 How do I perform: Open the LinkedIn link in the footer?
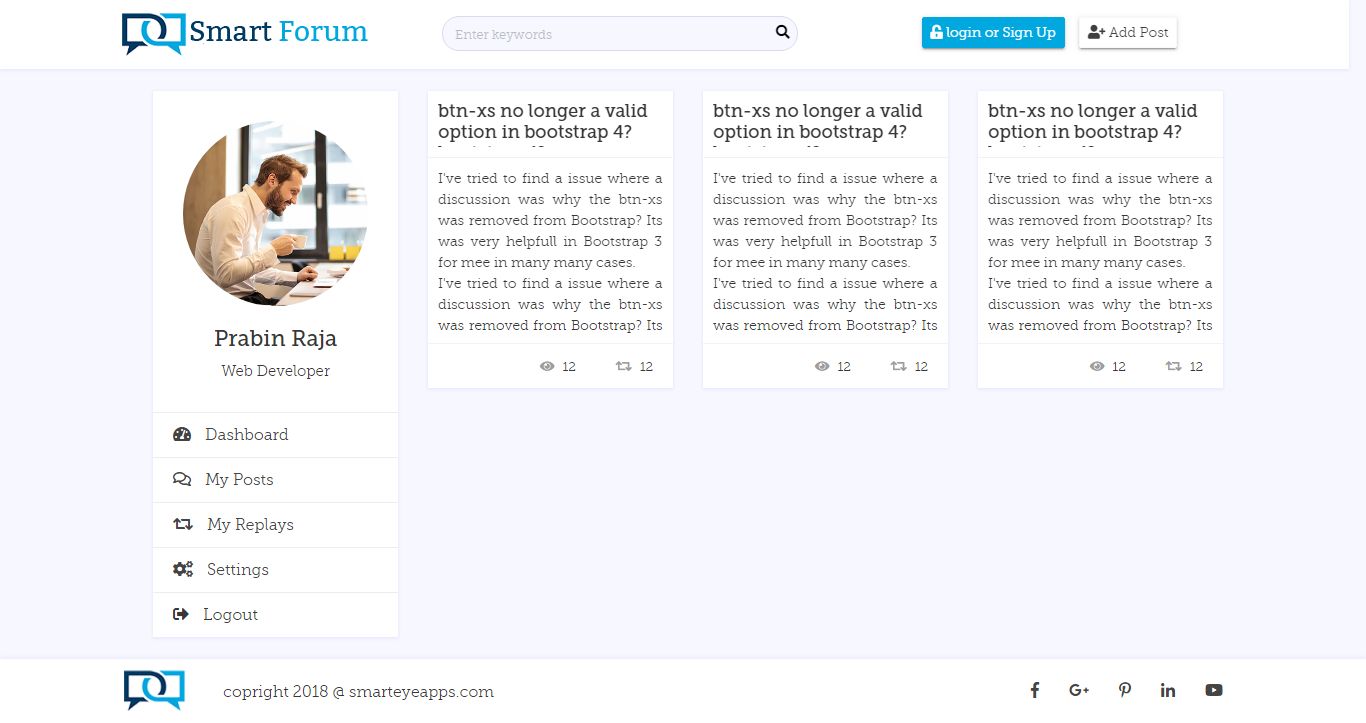[x=1168, y=690]
